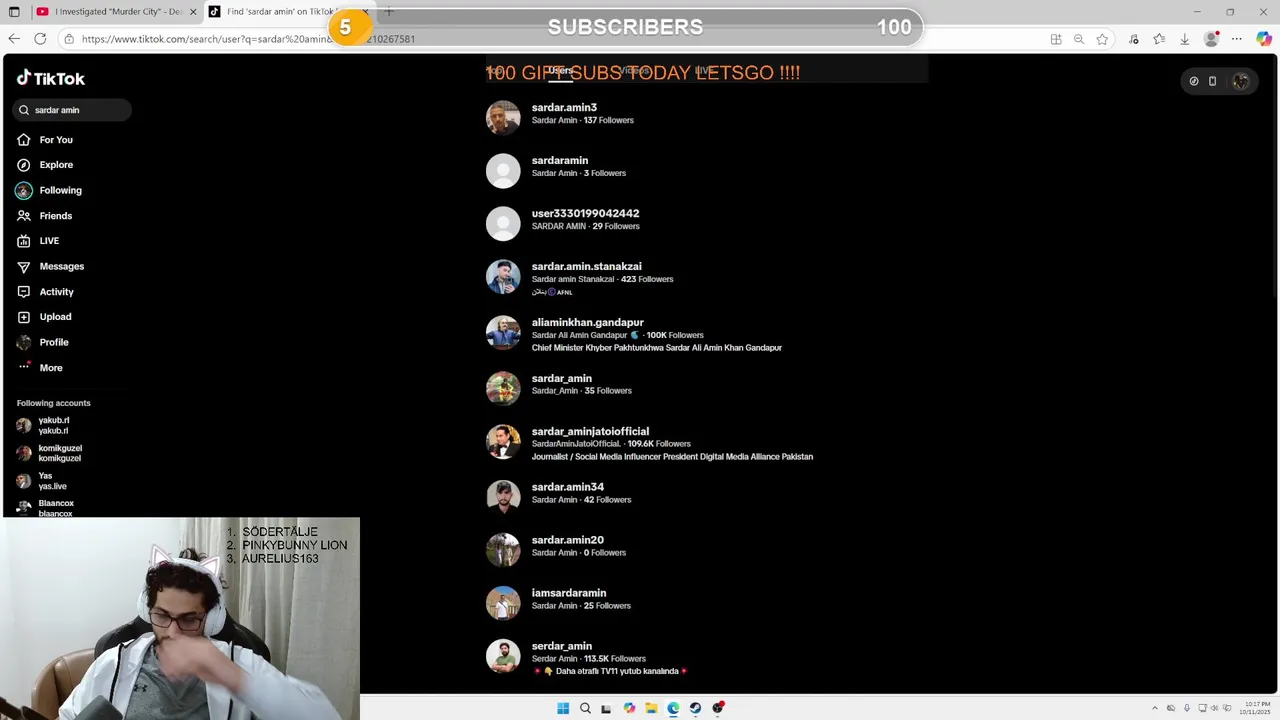Viewport: 1280px width, 720px height.
Task: Click 'sardar.amin20' username text
Action: point(567,540)
